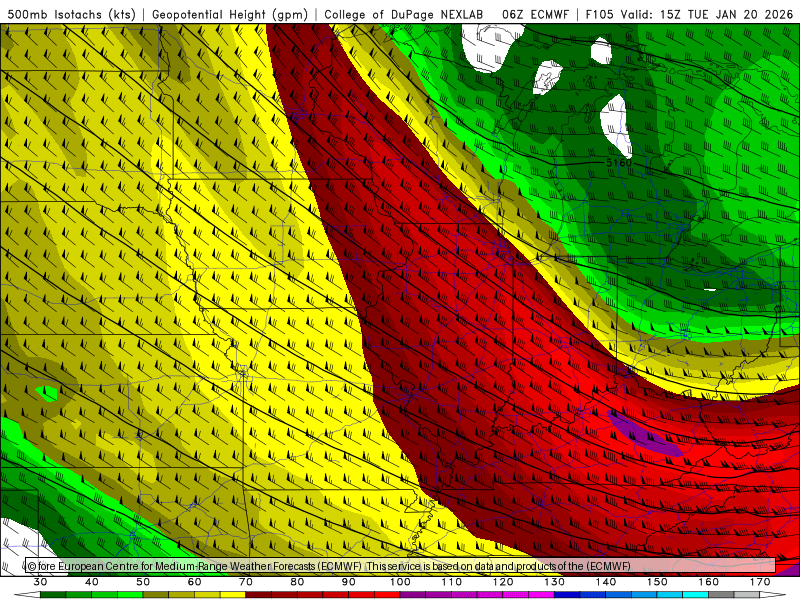800x600 pixels.
Task: Click the legend value 40
Action: pos(92,582)
